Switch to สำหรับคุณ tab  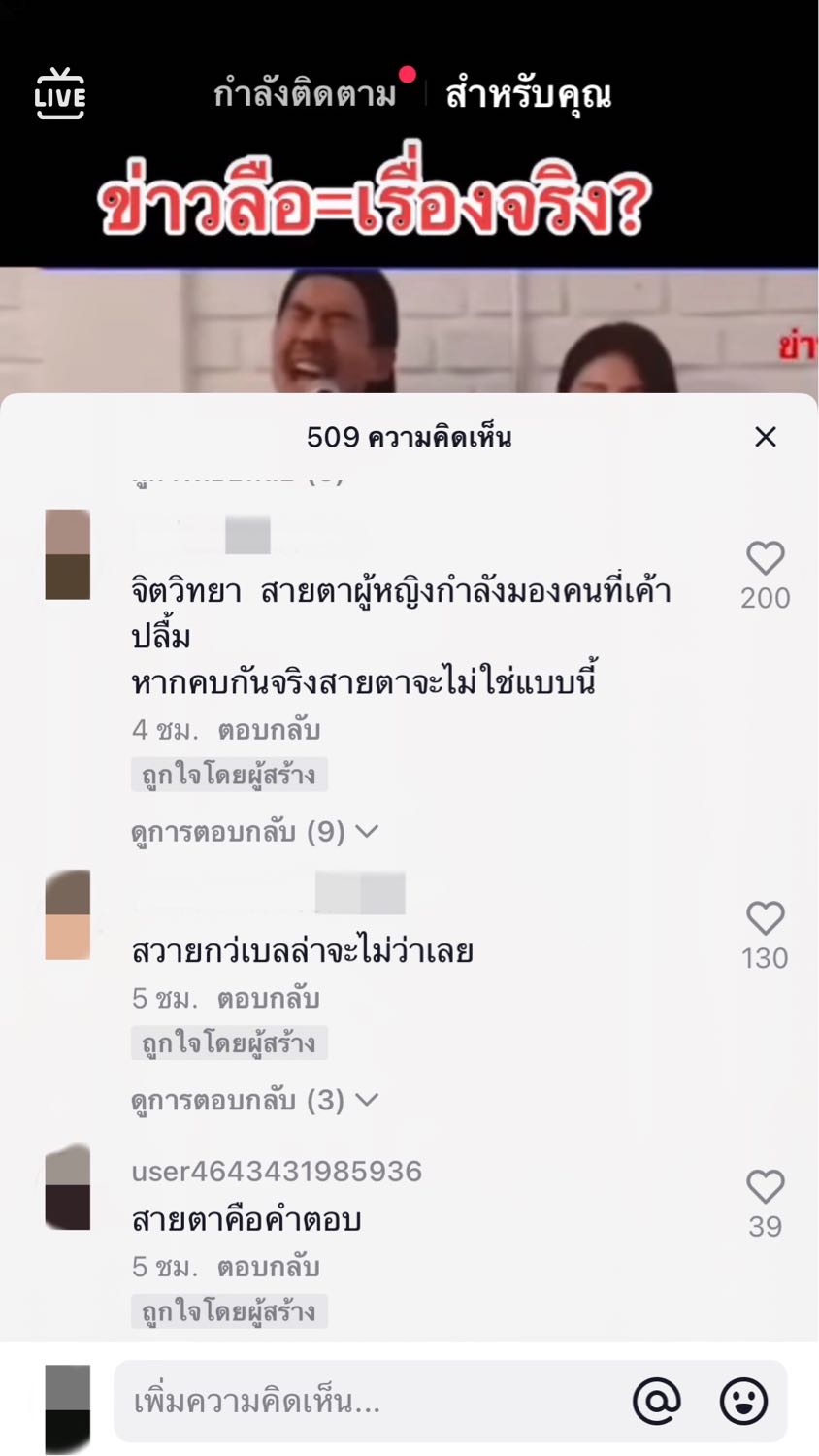click(528, 94)
